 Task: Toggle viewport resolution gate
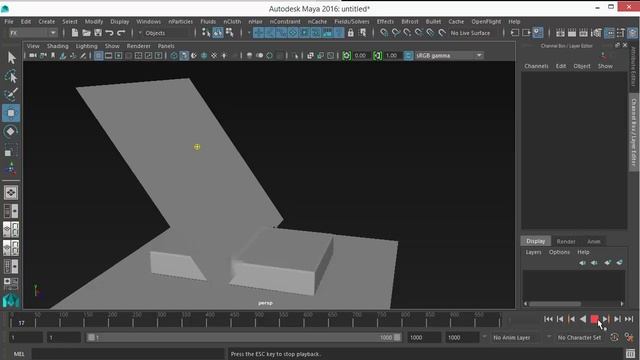(x=118, y=56)
